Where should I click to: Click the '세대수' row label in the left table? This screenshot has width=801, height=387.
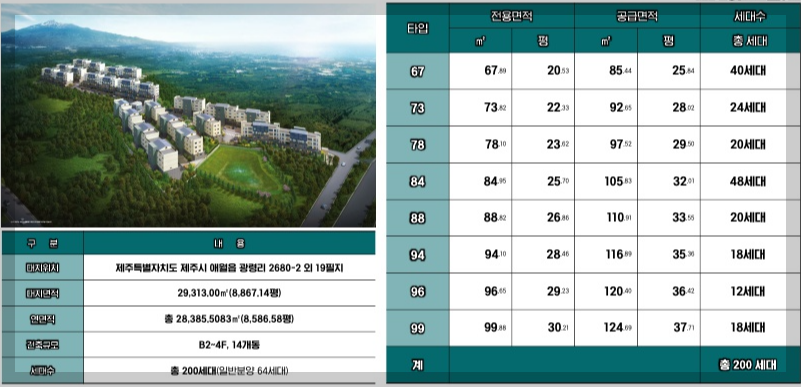(x=42, y=371)
